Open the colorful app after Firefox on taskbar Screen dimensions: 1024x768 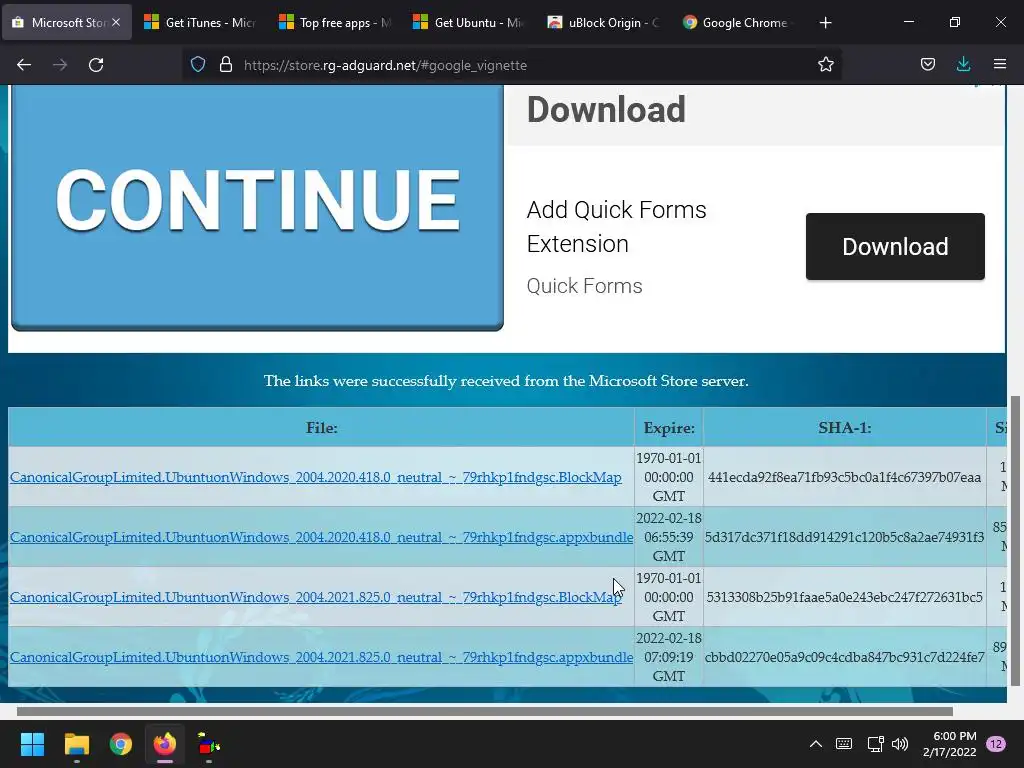click(209, 744)
